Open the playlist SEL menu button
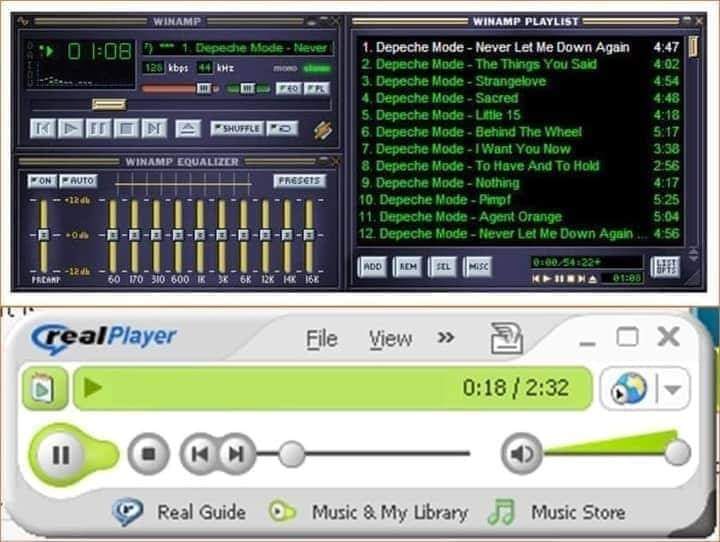Image resolution: width=720 pixels, height=542 pixels. point(443,267)
